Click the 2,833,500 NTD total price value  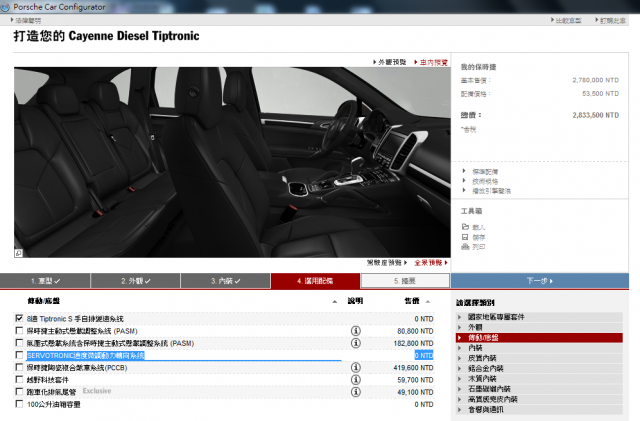click(596, 115)
